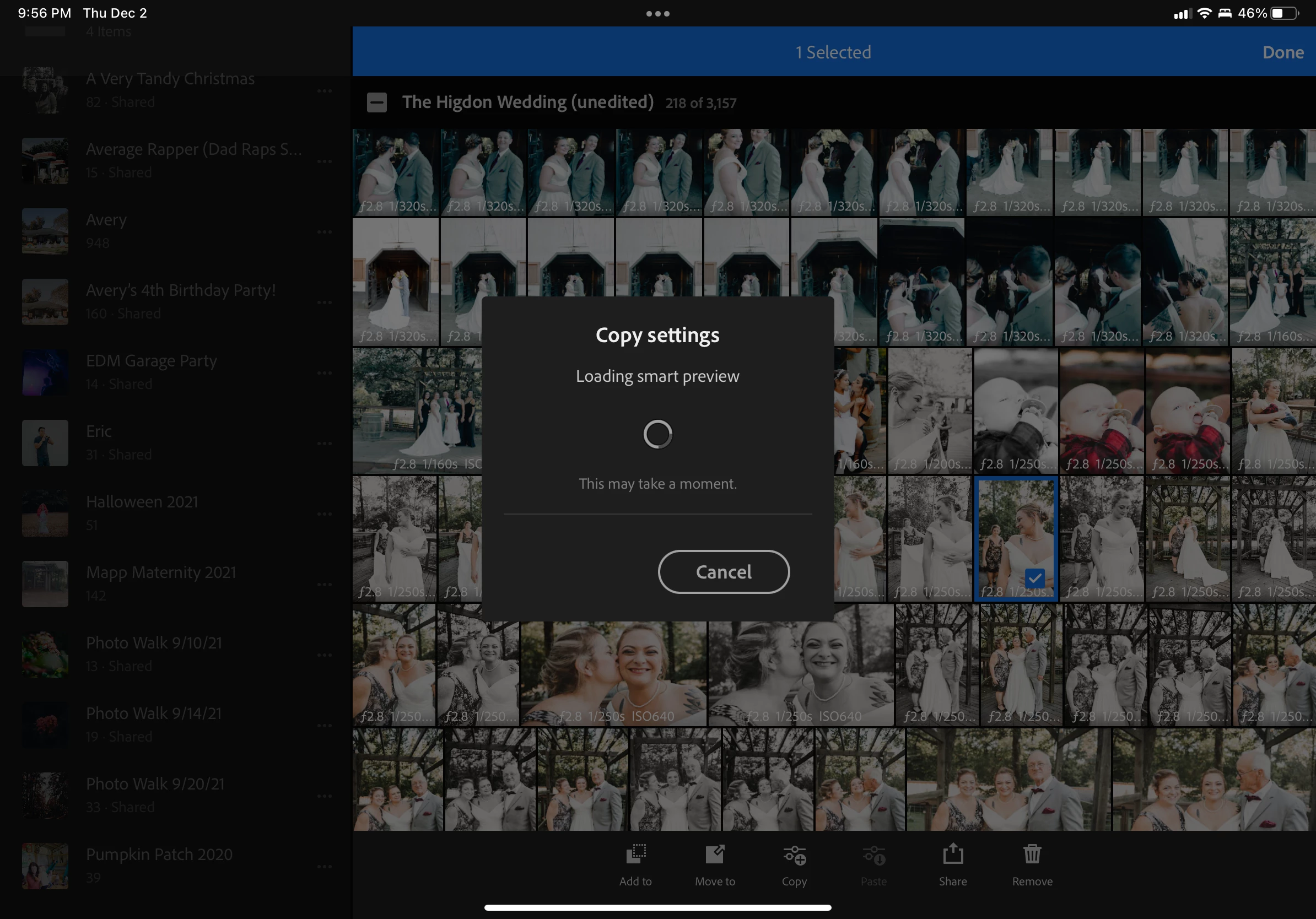Uncheck the selected photo's blue checkmark
This screenshot has width=1316, height=919.
pyautogui.click(x=1034, y=578)
